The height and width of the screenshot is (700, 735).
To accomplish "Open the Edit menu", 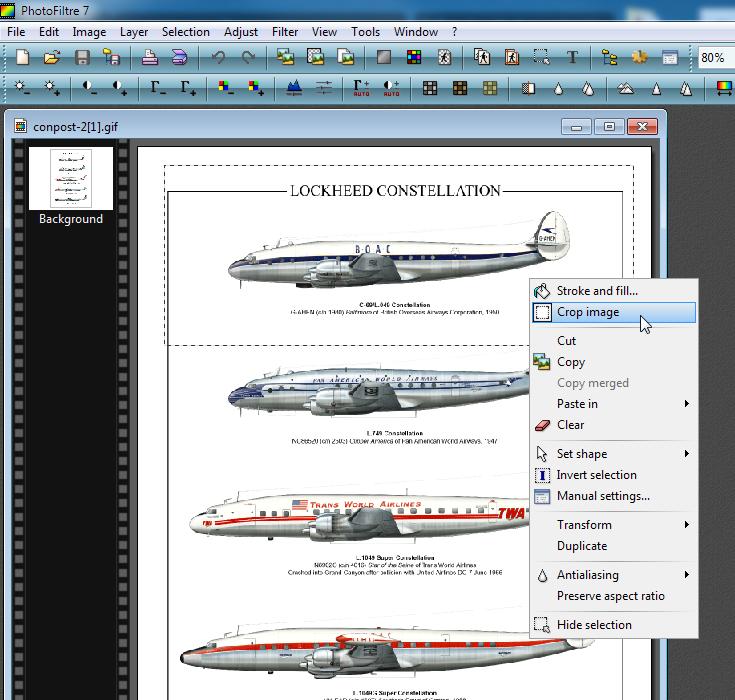I will pyautogui.click(x=49, y=32).
